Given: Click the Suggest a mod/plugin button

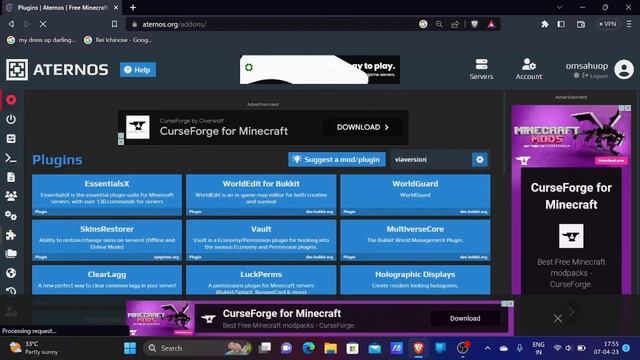Looking at the screenshot, I should 337,160.
